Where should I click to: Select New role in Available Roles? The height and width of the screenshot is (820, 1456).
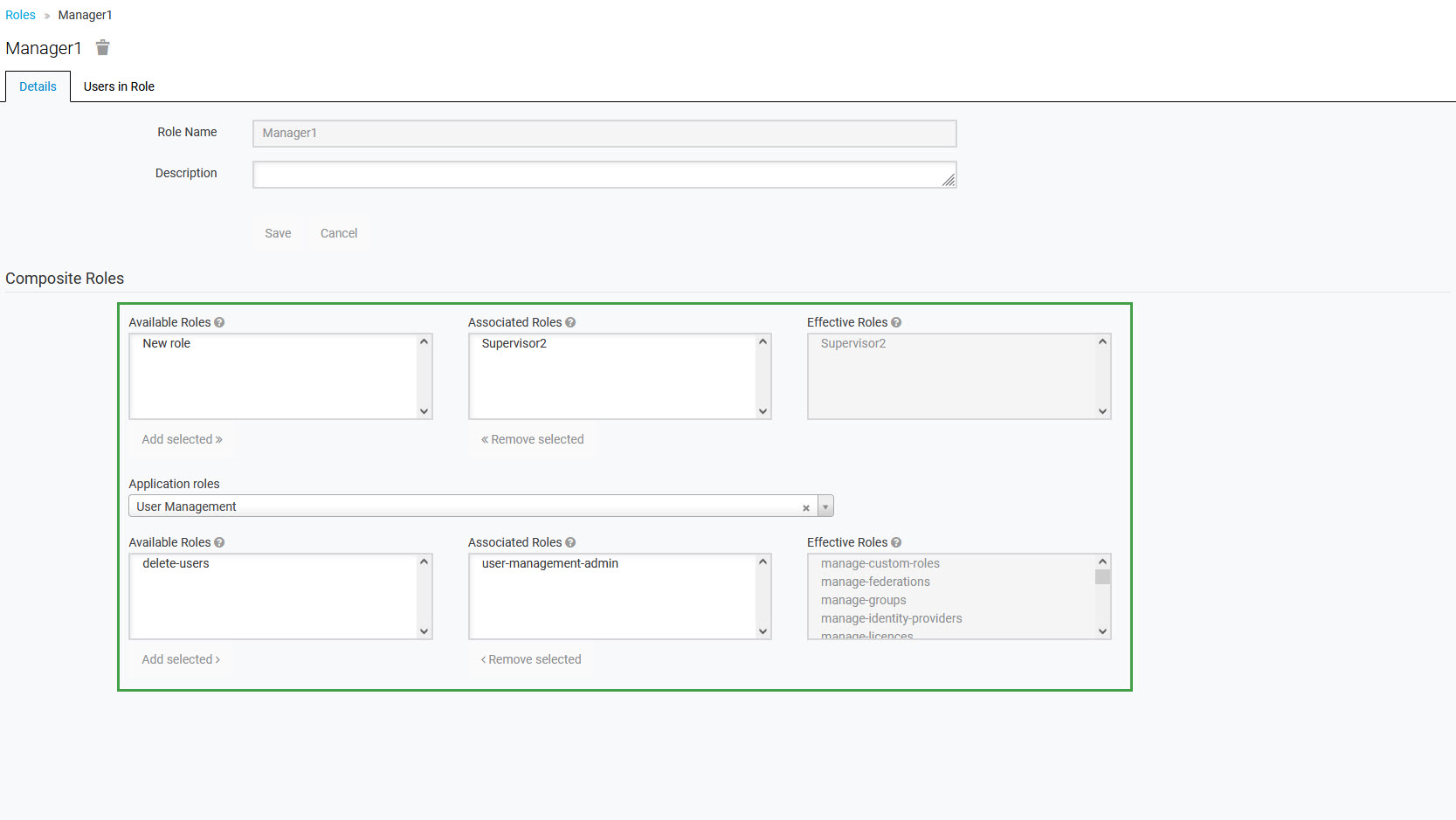pos(167,343)
